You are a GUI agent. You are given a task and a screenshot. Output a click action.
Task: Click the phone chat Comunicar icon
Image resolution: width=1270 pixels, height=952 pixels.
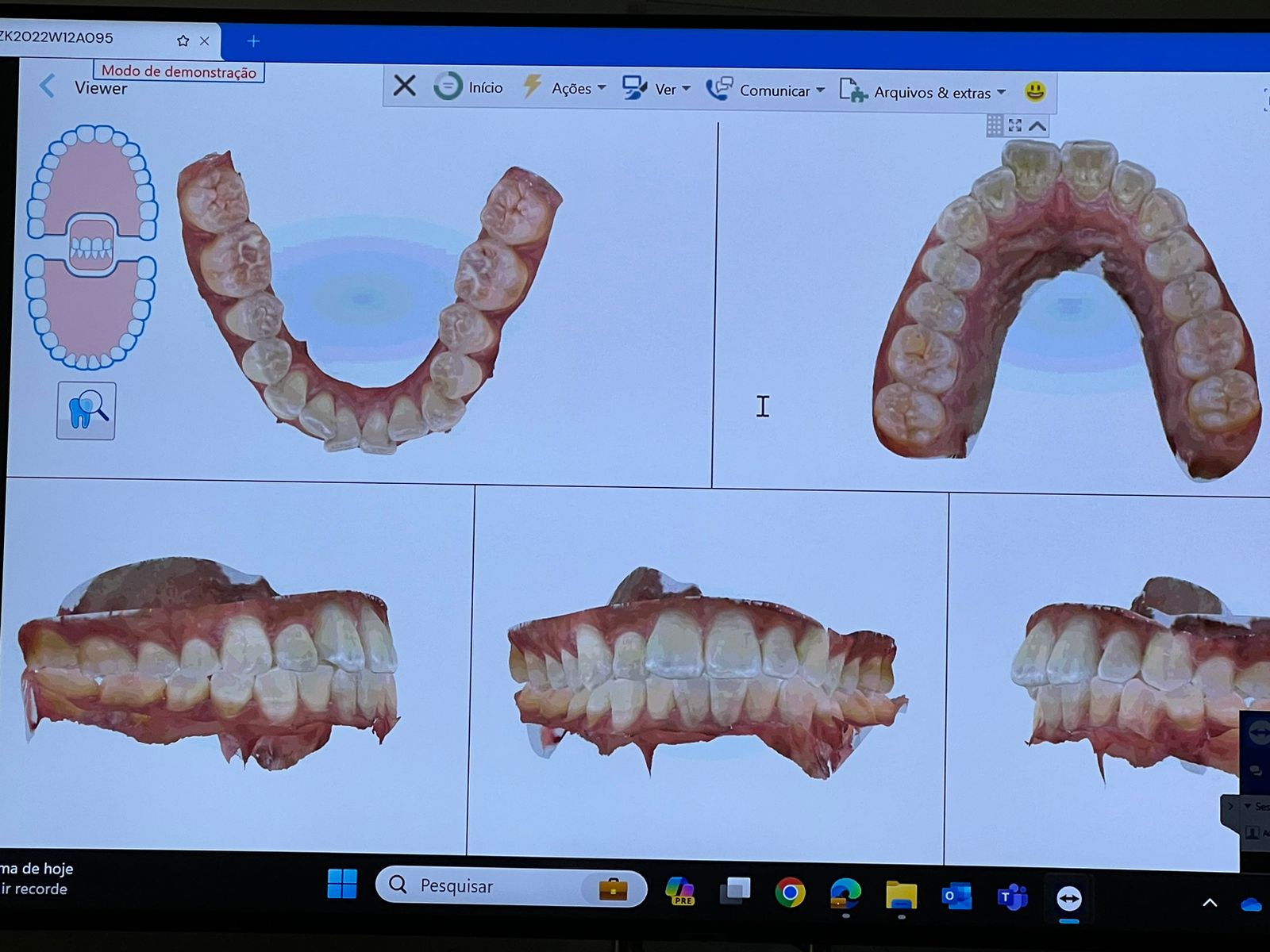[x=719, y=88]
